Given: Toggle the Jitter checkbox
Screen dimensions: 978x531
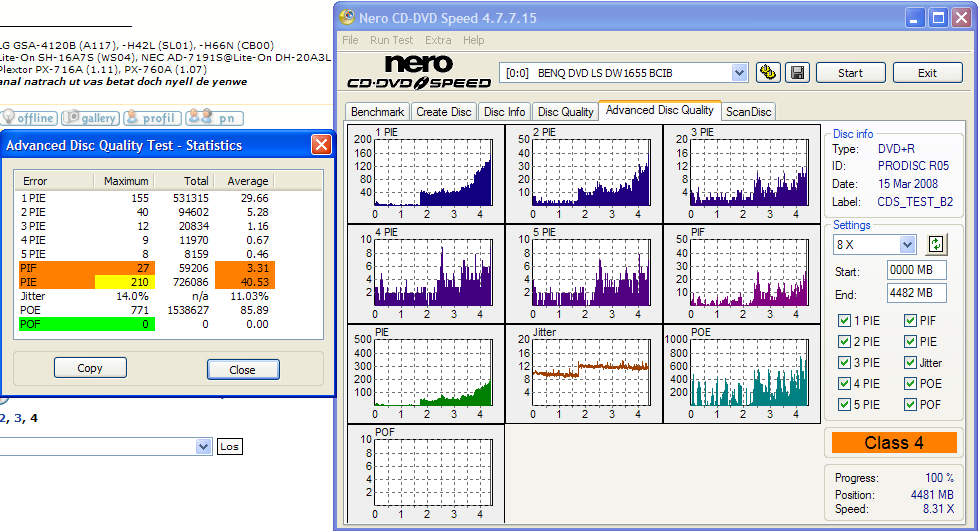Looking at the screenshot, I should pos(911,363).
